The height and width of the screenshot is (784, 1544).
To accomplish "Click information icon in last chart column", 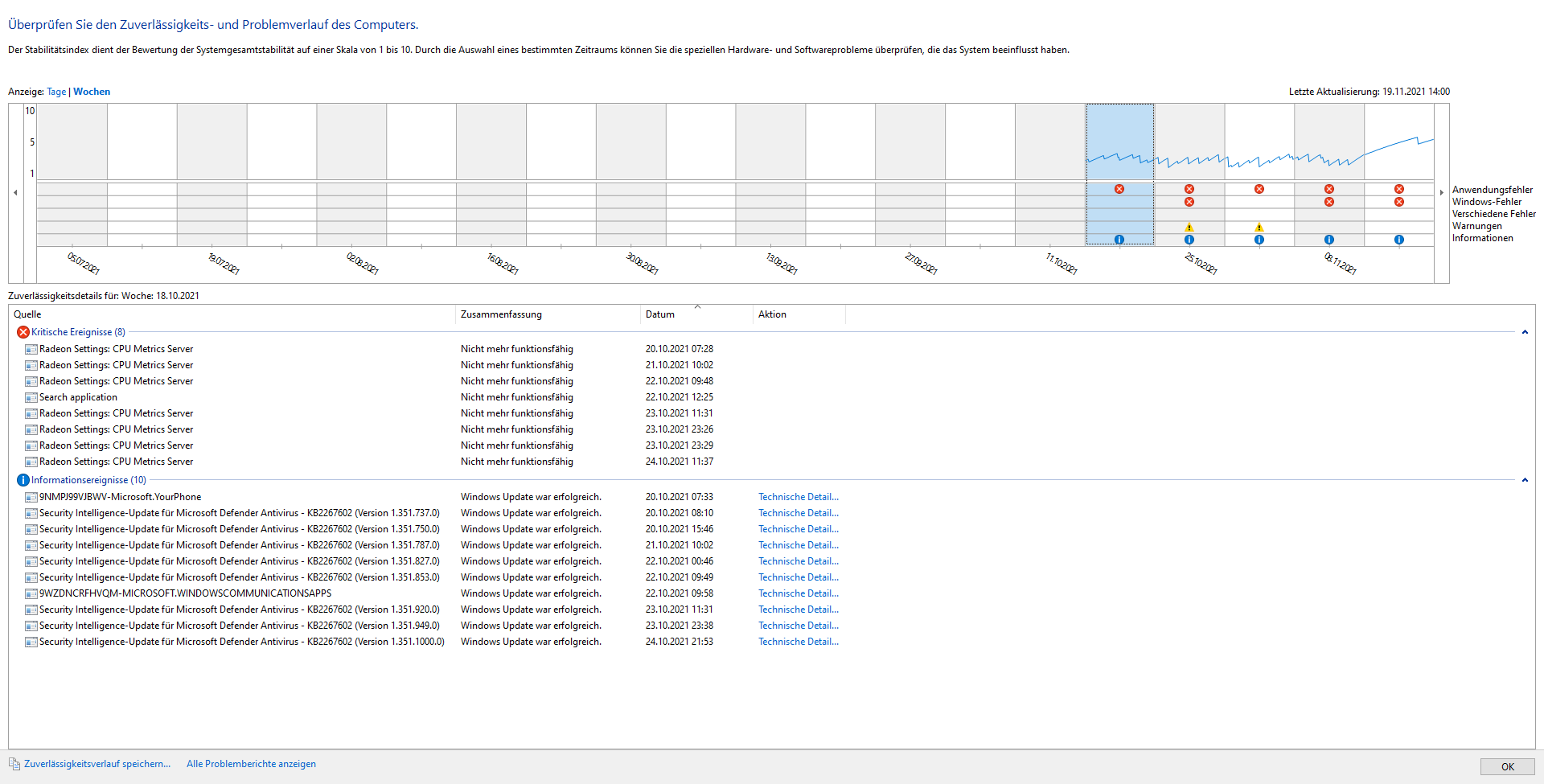I will coord(1399,240).
